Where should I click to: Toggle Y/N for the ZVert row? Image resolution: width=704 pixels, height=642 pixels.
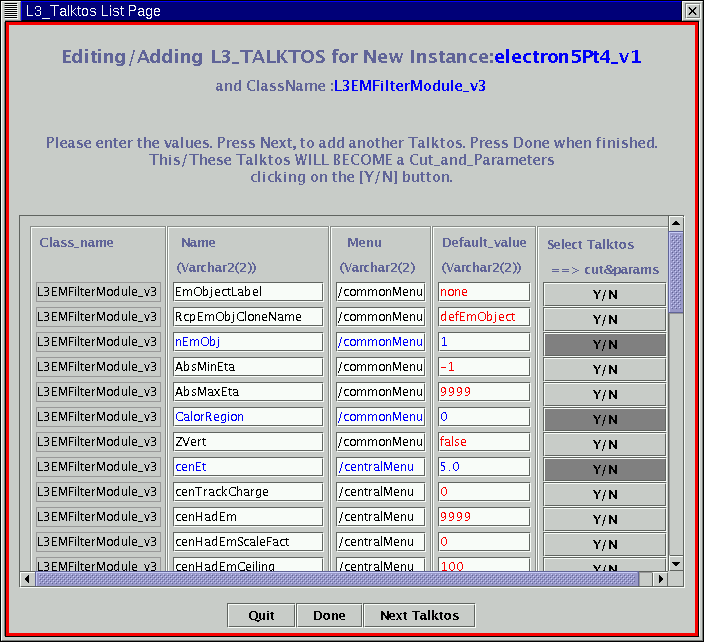[604, 443]
